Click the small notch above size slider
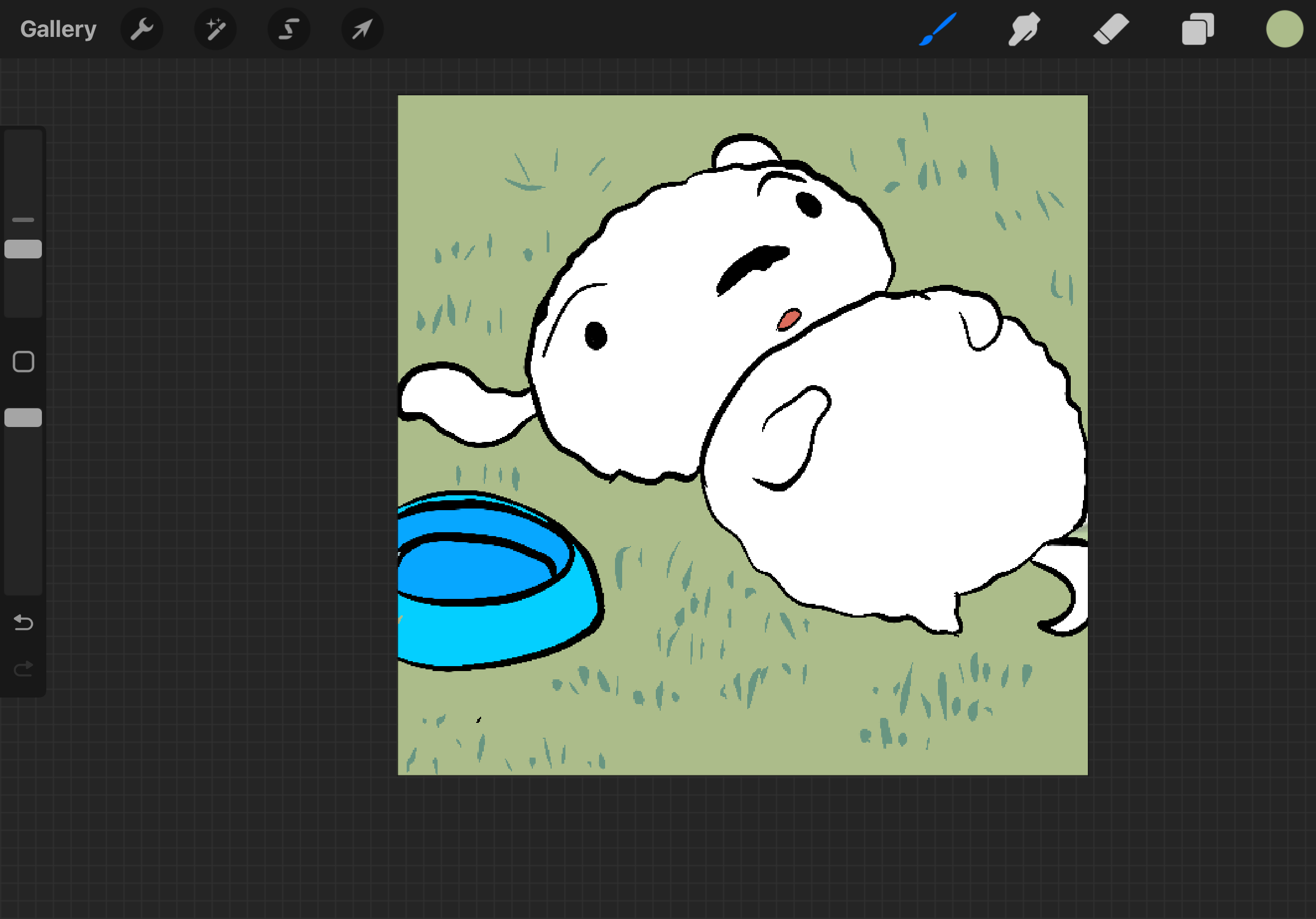Viewport: 1316px width, 919px height. 23,219
